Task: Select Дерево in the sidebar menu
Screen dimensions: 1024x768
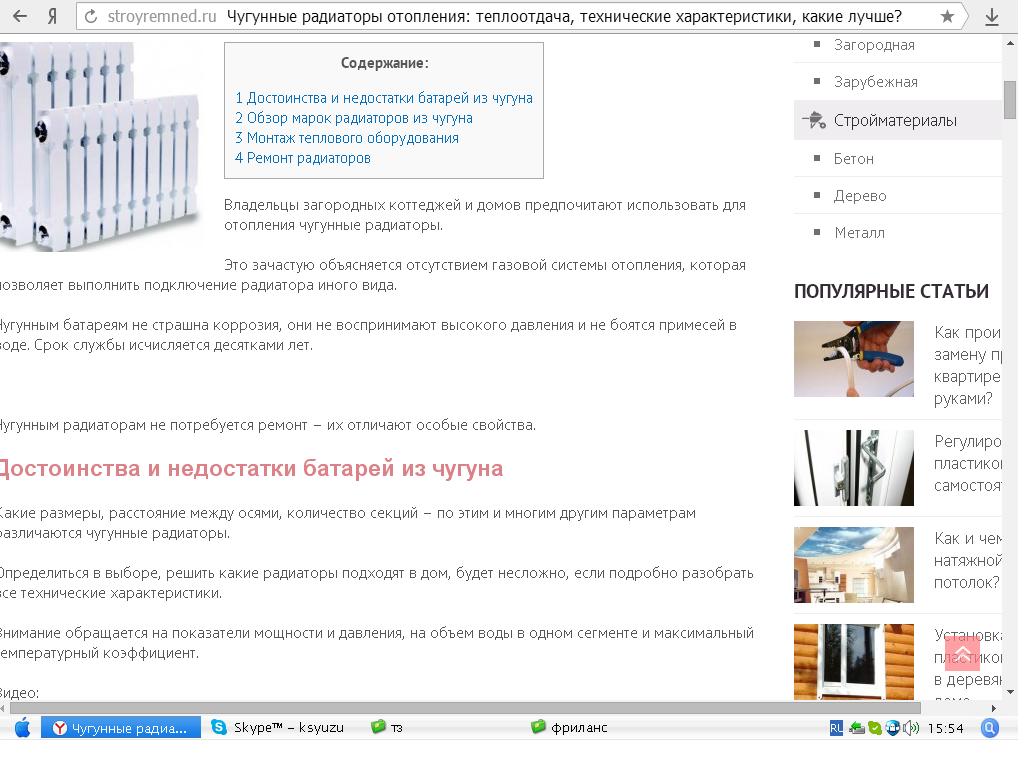Action: pyautogui.click(x=860, y=196)
